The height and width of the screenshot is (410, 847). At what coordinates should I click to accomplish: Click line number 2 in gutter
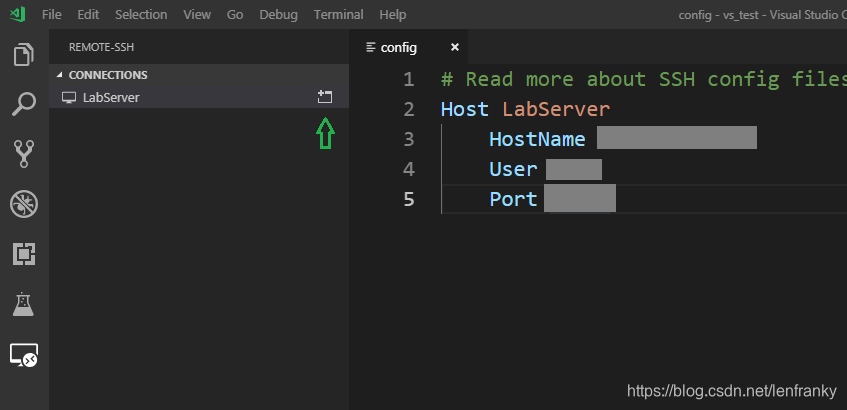(409, 110)
